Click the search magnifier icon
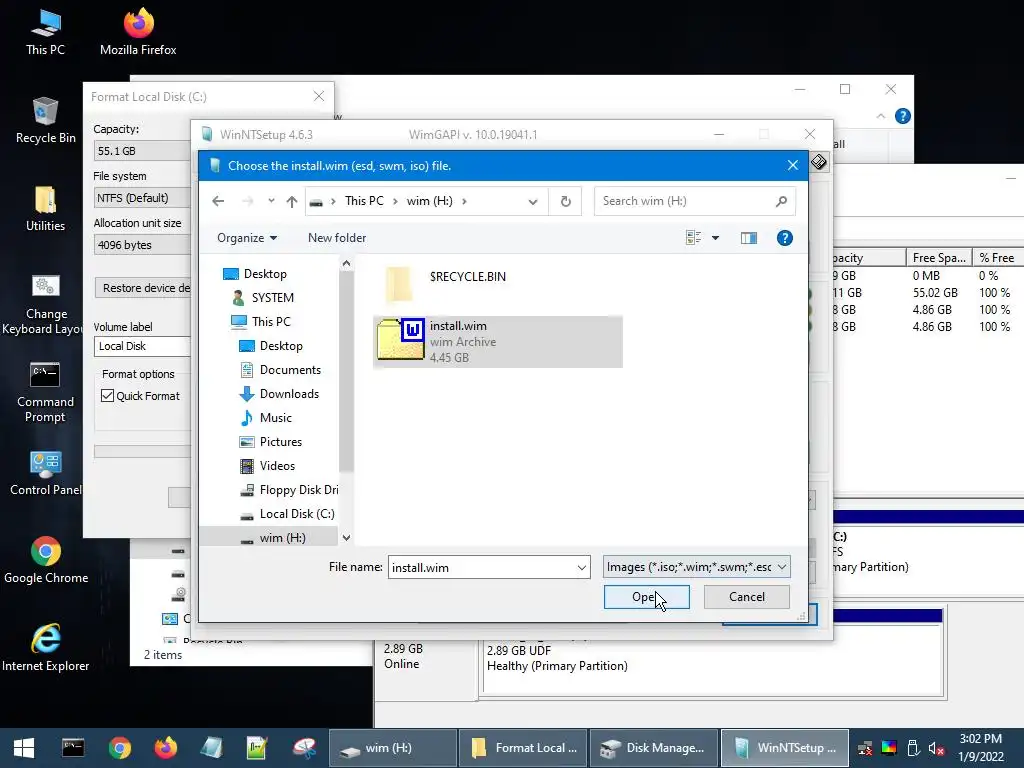Image resolution: width=1024 pixels, height=768 pixels. (781, 201)
